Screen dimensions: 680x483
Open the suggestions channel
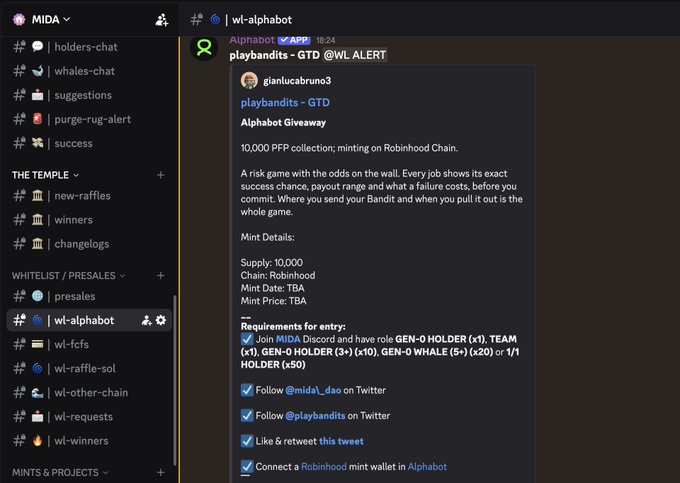89,95
